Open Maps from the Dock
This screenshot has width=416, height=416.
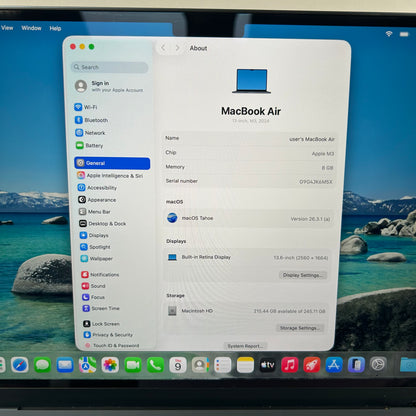[88, 365]
